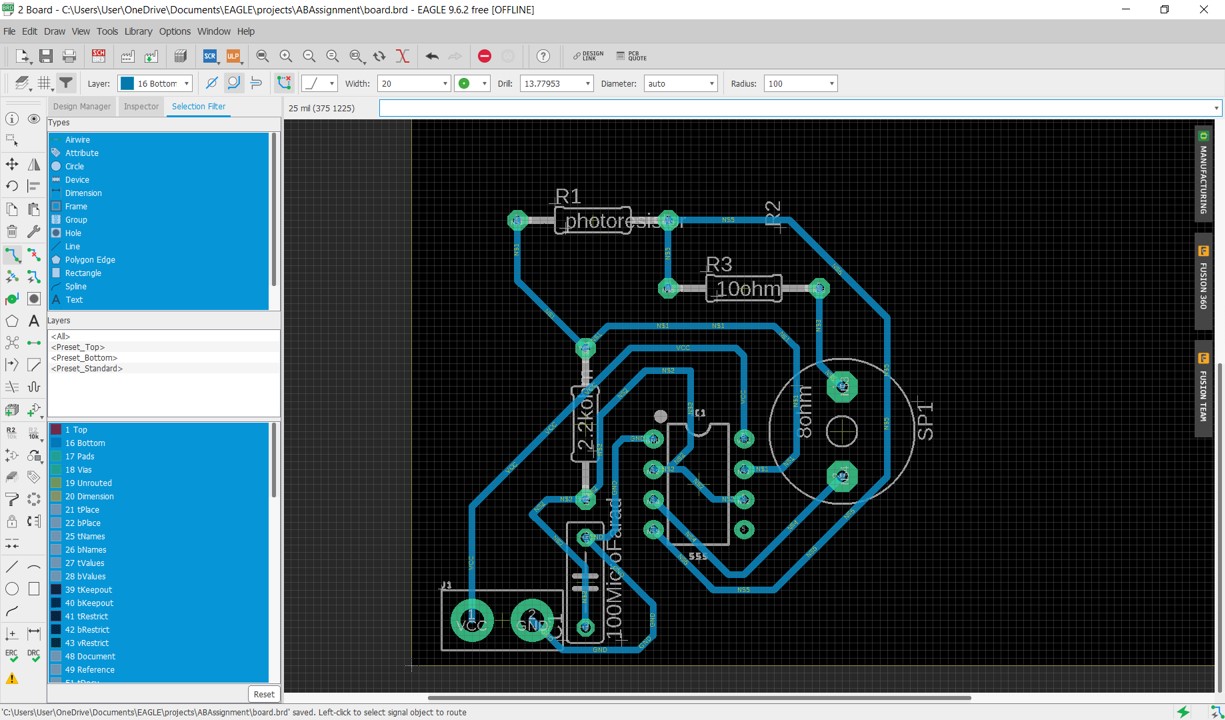Click the Zoom to Fit icon
The height and width of the screenshot is (720, 1225).
tap(262, 56)
